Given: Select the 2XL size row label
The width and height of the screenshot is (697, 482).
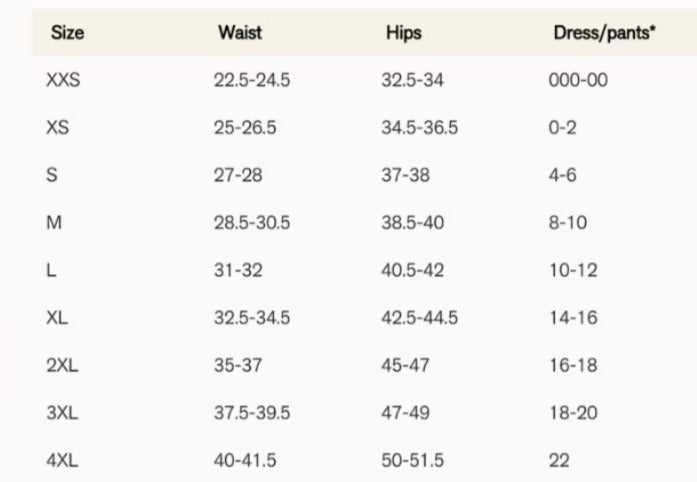Looking at the screenshot, I should coord(62,365).
